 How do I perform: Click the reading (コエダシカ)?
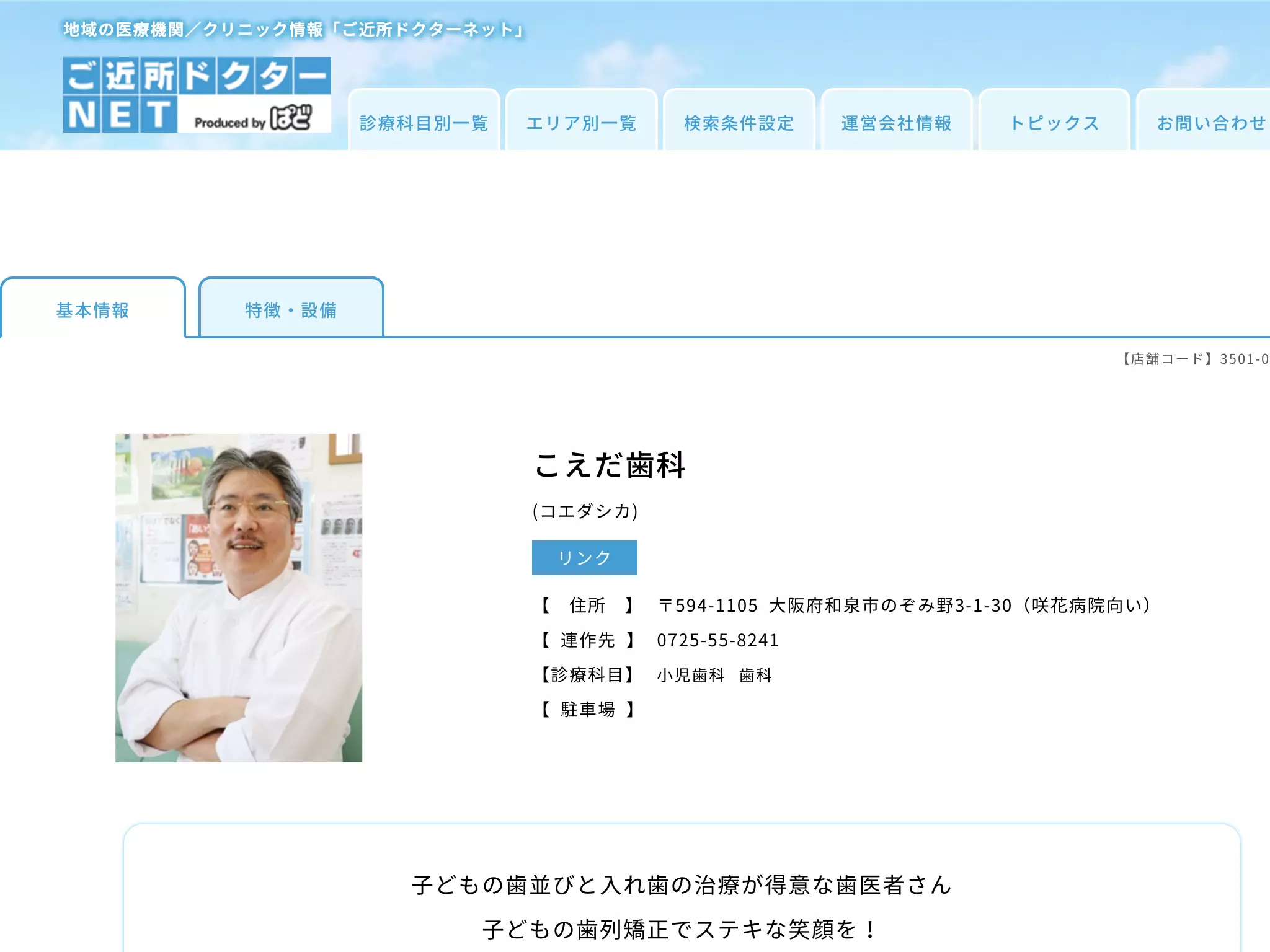tap(585, 511)
